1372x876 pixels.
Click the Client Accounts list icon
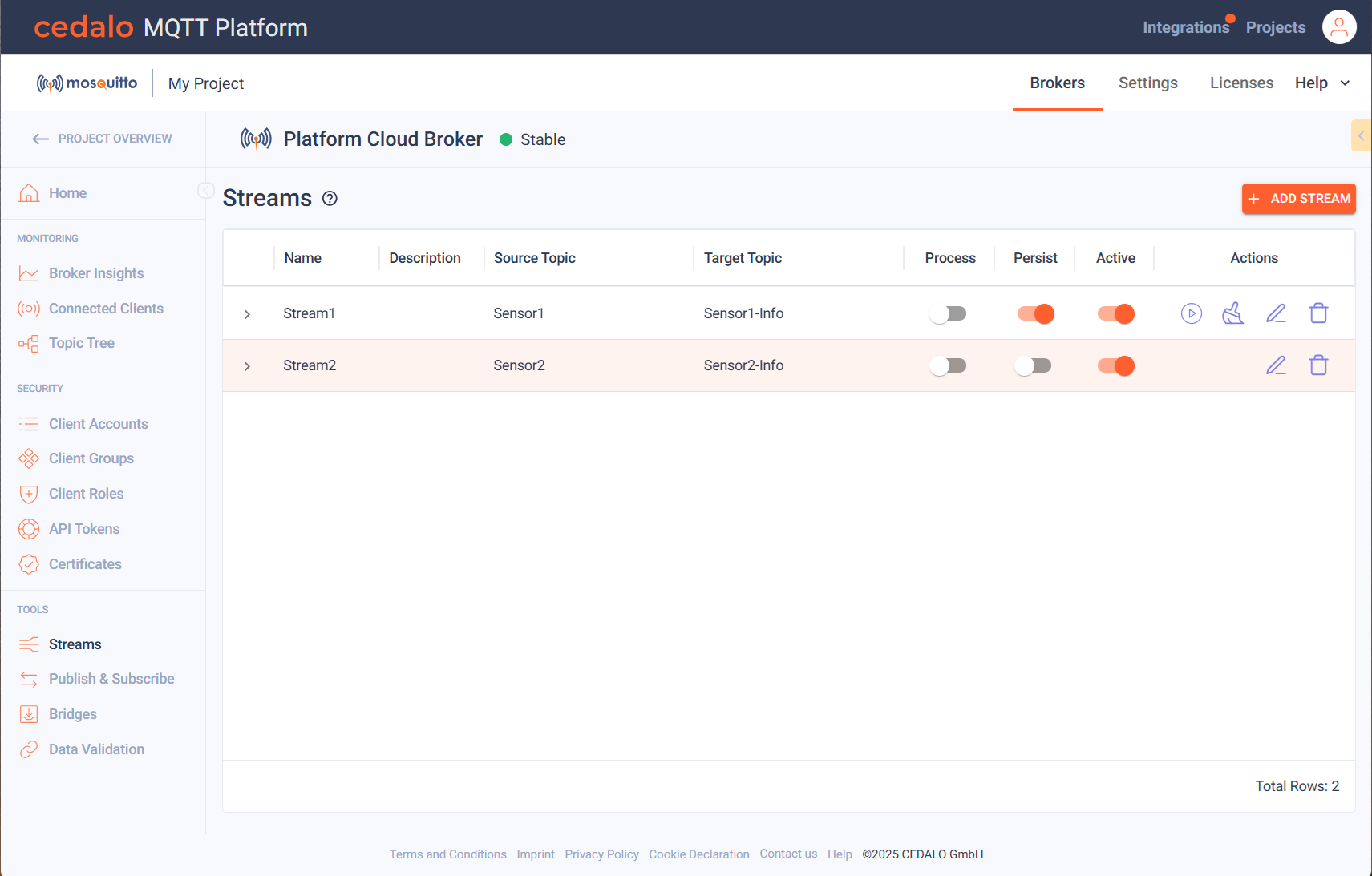(x=29, y=424)
